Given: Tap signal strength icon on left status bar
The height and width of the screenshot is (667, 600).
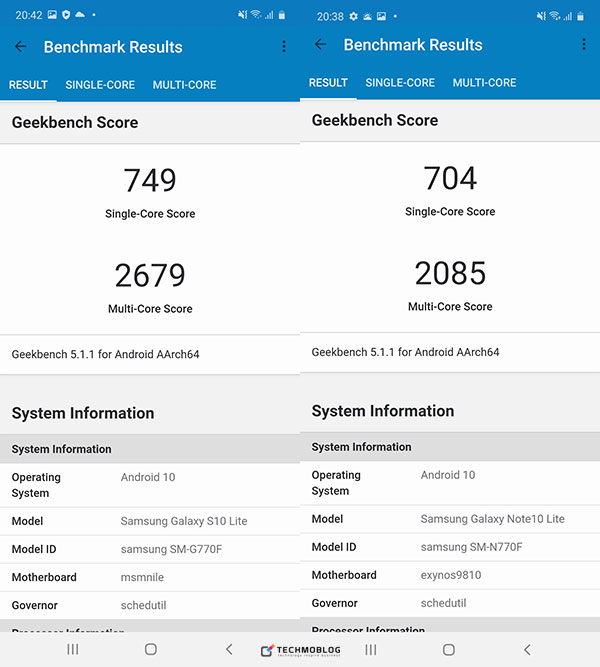Looking at the screenshot, I should pos(269,15).
